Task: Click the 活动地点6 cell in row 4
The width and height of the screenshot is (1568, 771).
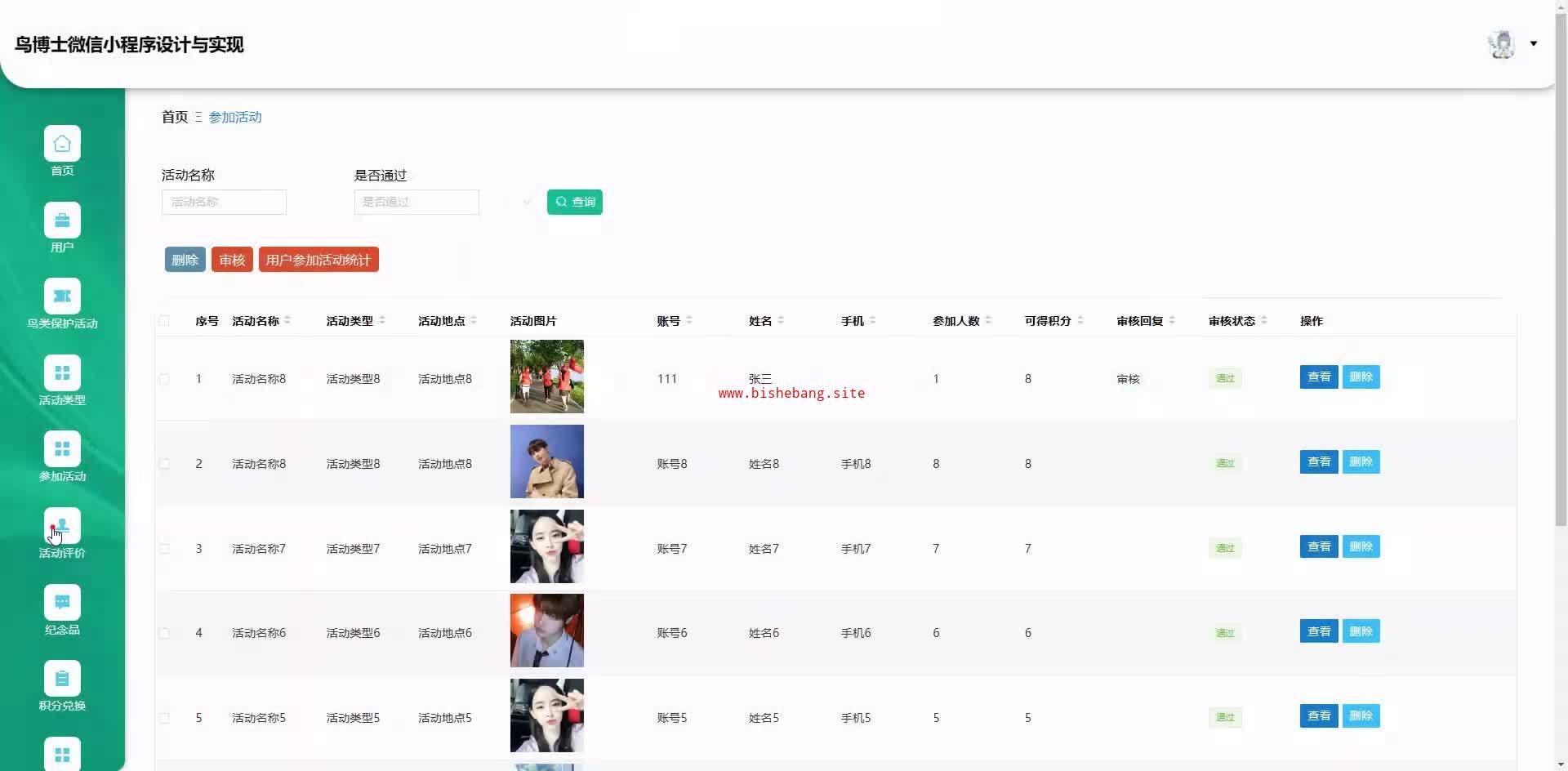Action: point(445,633)
